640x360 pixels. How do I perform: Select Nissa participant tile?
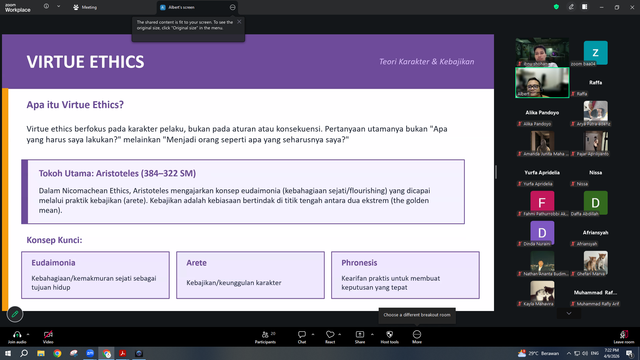point(596,173)
